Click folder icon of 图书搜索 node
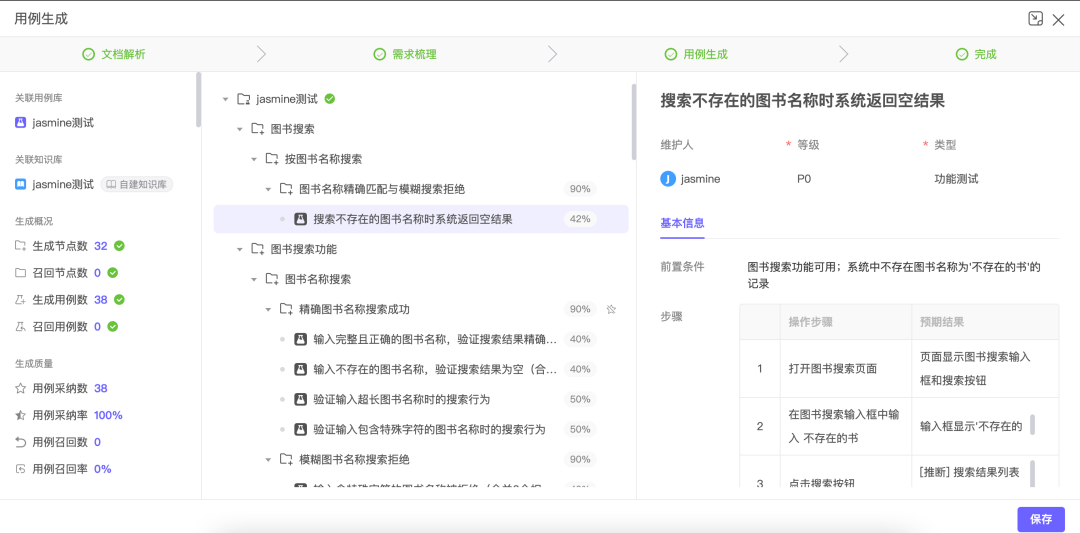 (258, 129)
